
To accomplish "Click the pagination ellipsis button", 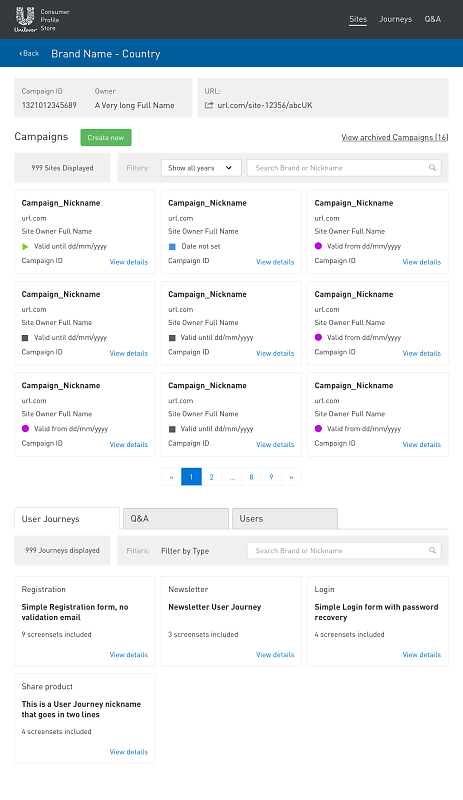I will 232,477.
